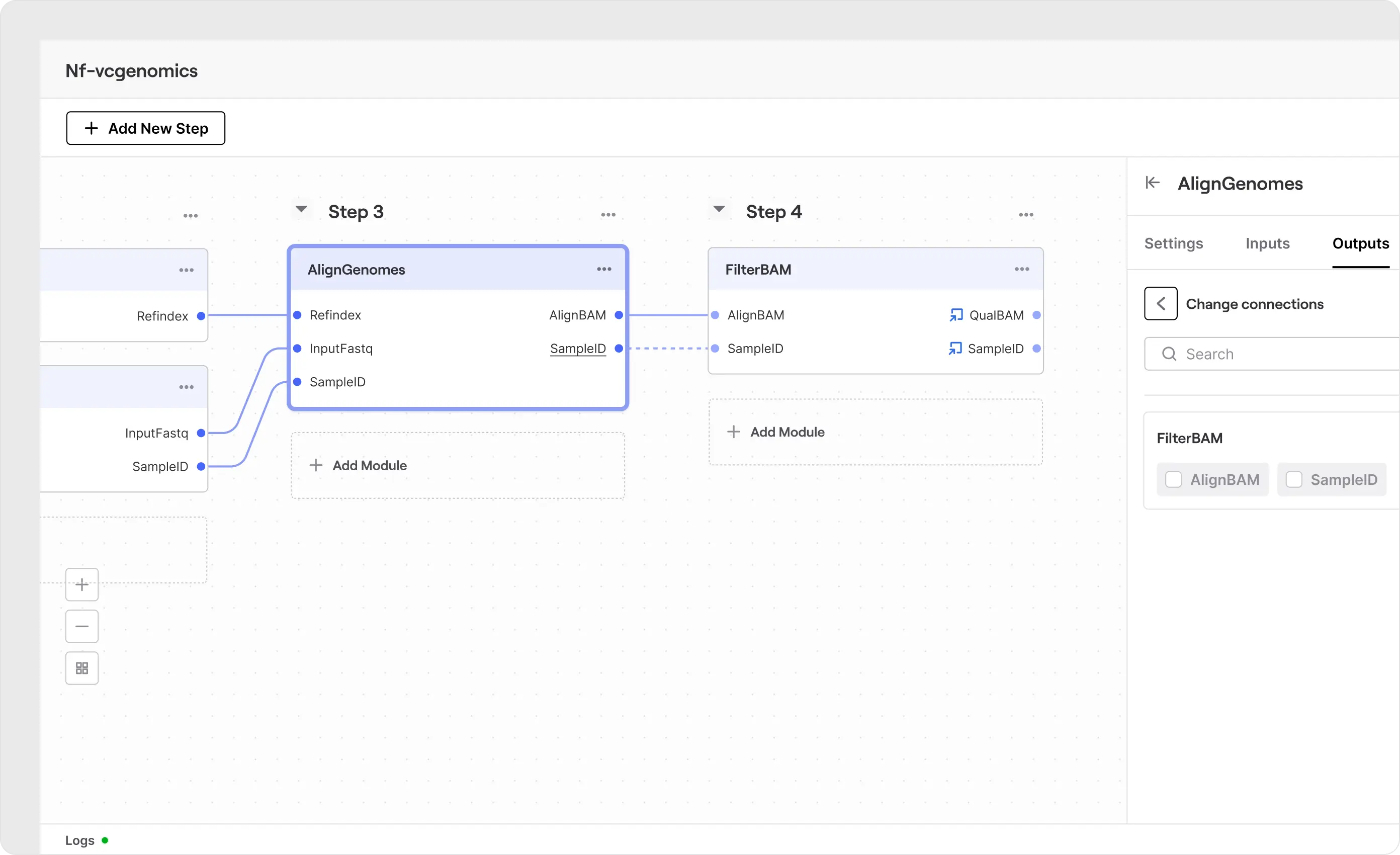Screen dimensions: 1400x855
Task: Collapse the Step 4 column
Action: (x=719, y=209)
